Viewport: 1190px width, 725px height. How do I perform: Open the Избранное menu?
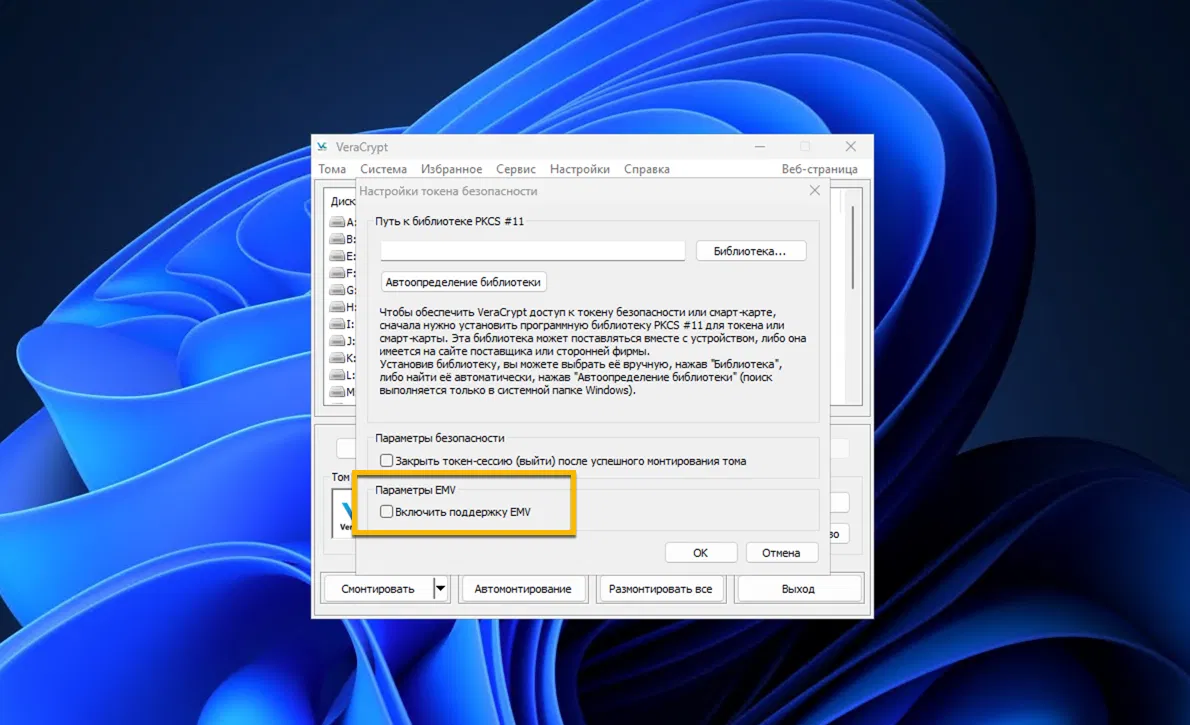point(452,169)
